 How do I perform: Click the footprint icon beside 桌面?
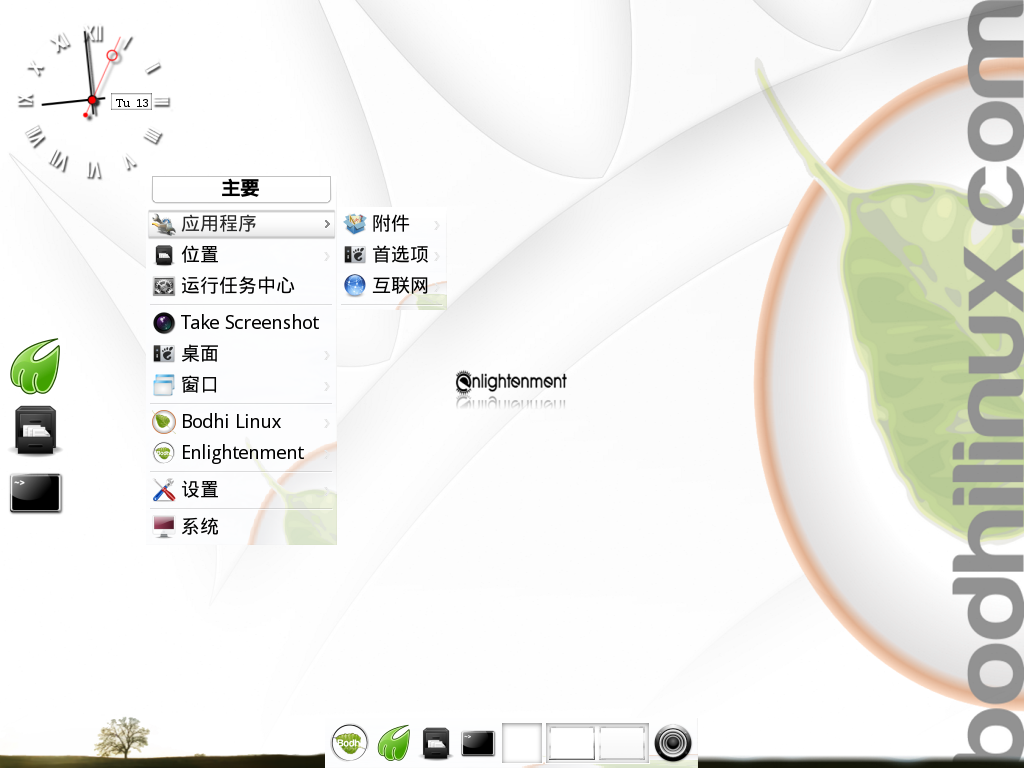point(163,353)
